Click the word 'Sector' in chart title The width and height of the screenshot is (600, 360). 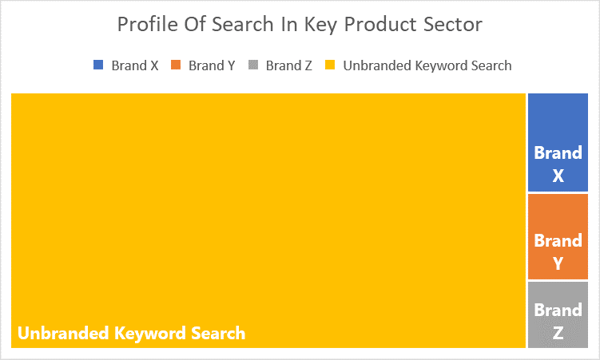tap(453, 24)
